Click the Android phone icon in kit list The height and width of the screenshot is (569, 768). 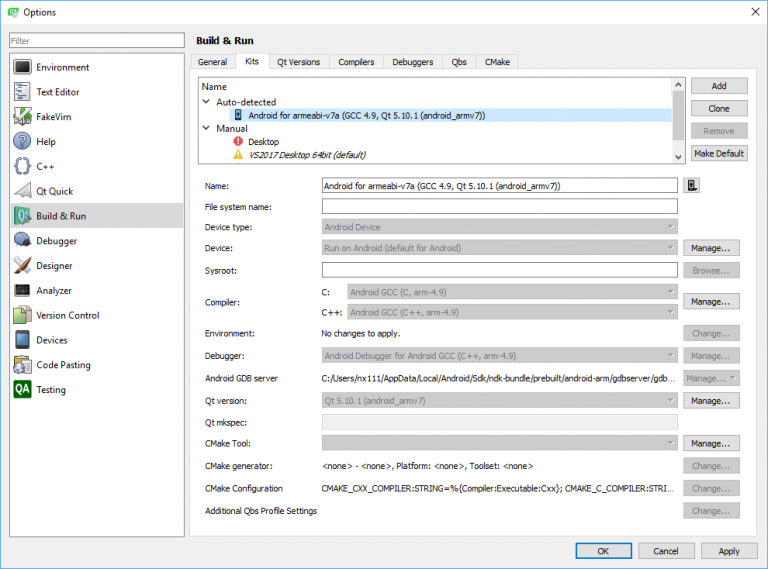pyautogui.click(x=238, y=115)
